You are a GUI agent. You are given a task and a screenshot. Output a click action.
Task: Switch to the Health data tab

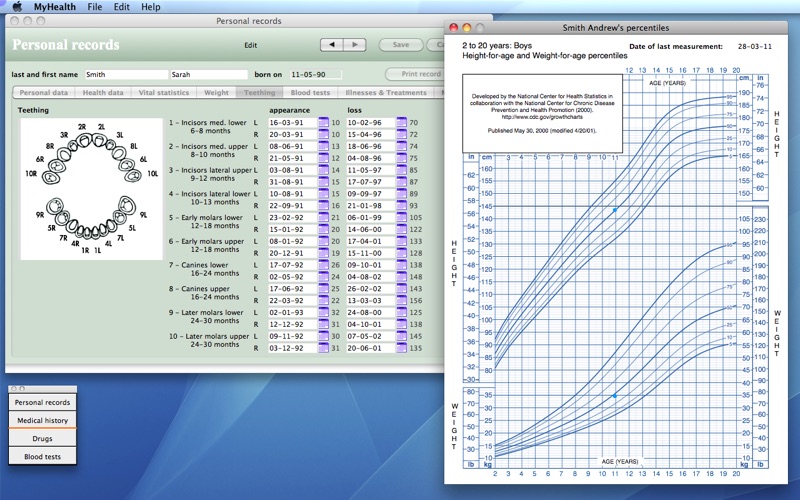tap(103, 92)
